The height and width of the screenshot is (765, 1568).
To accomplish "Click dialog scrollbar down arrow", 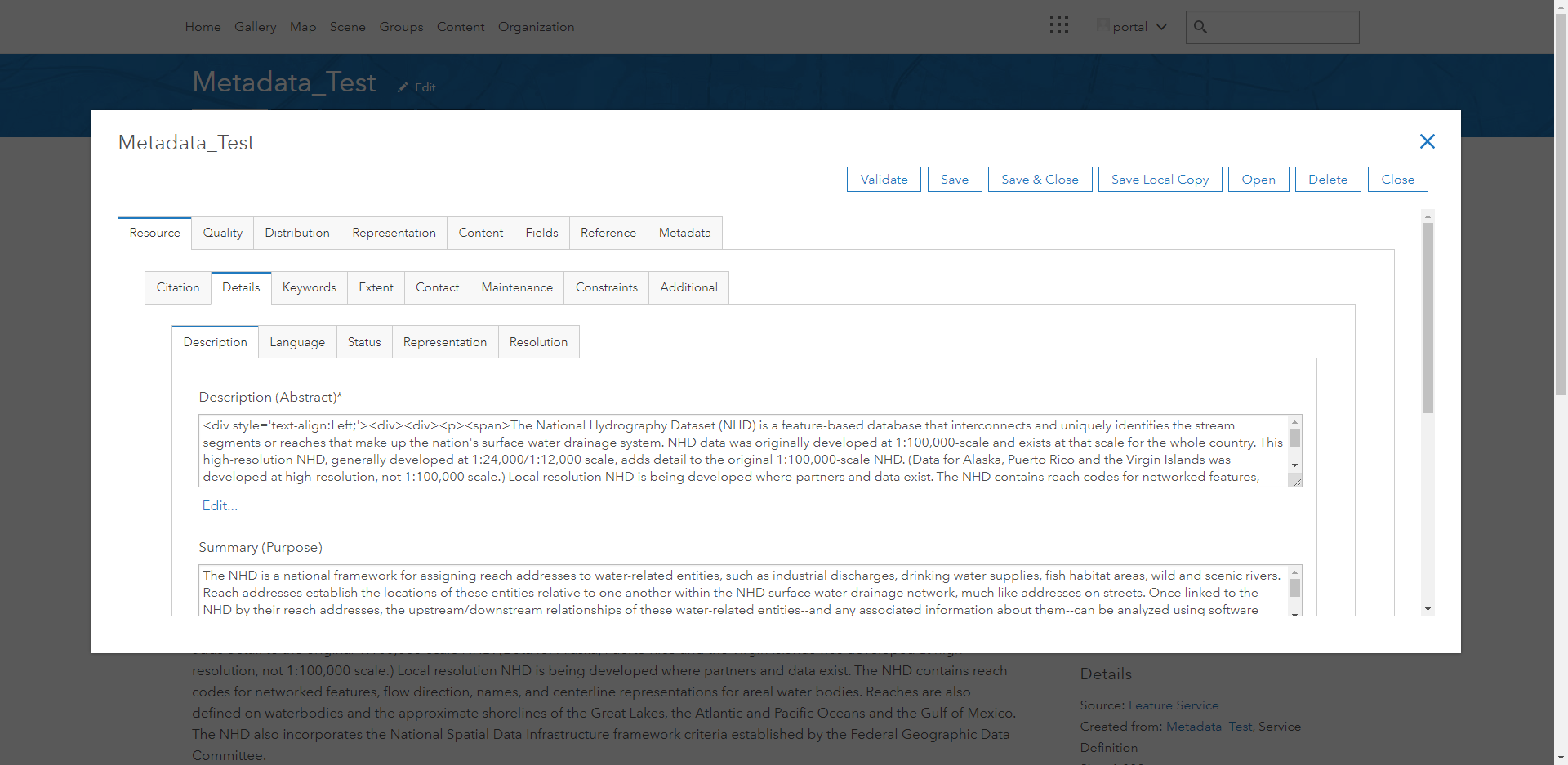I will click(x=1428, y=609).
